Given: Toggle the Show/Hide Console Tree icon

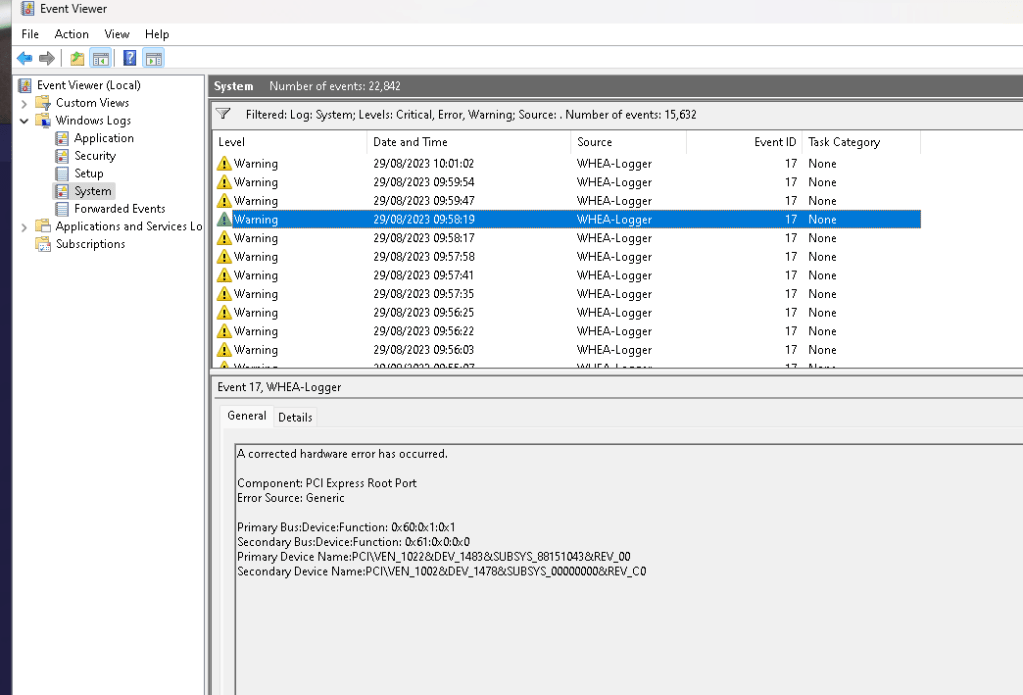Looking at the screenshot, I should [x=100, y=59].
